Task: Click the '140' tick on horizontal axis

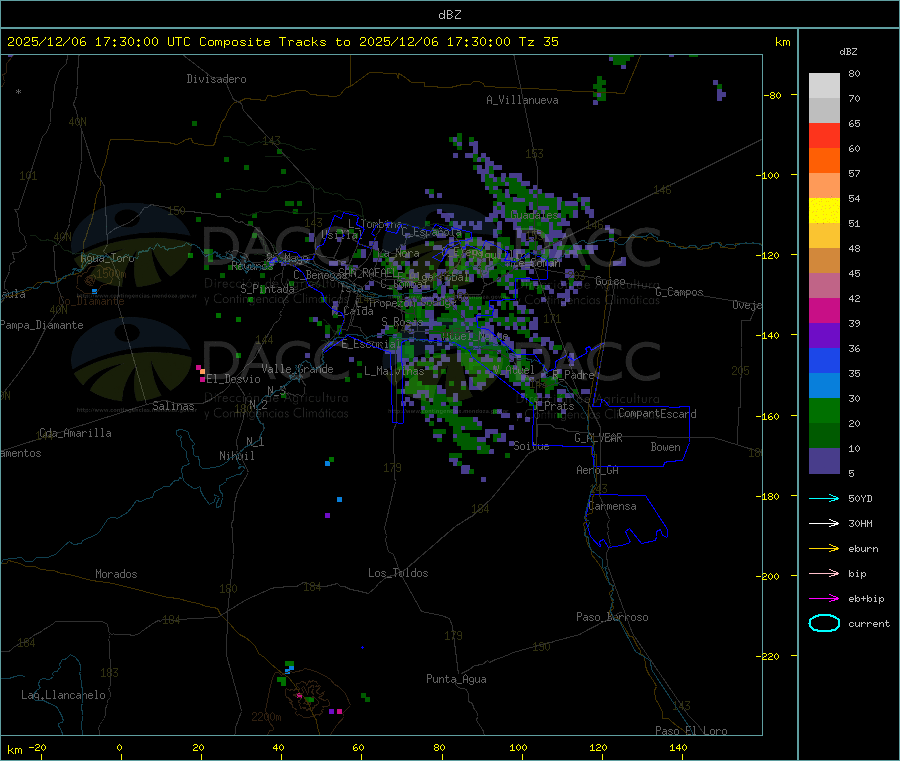Action: click(x=678, y=747)
